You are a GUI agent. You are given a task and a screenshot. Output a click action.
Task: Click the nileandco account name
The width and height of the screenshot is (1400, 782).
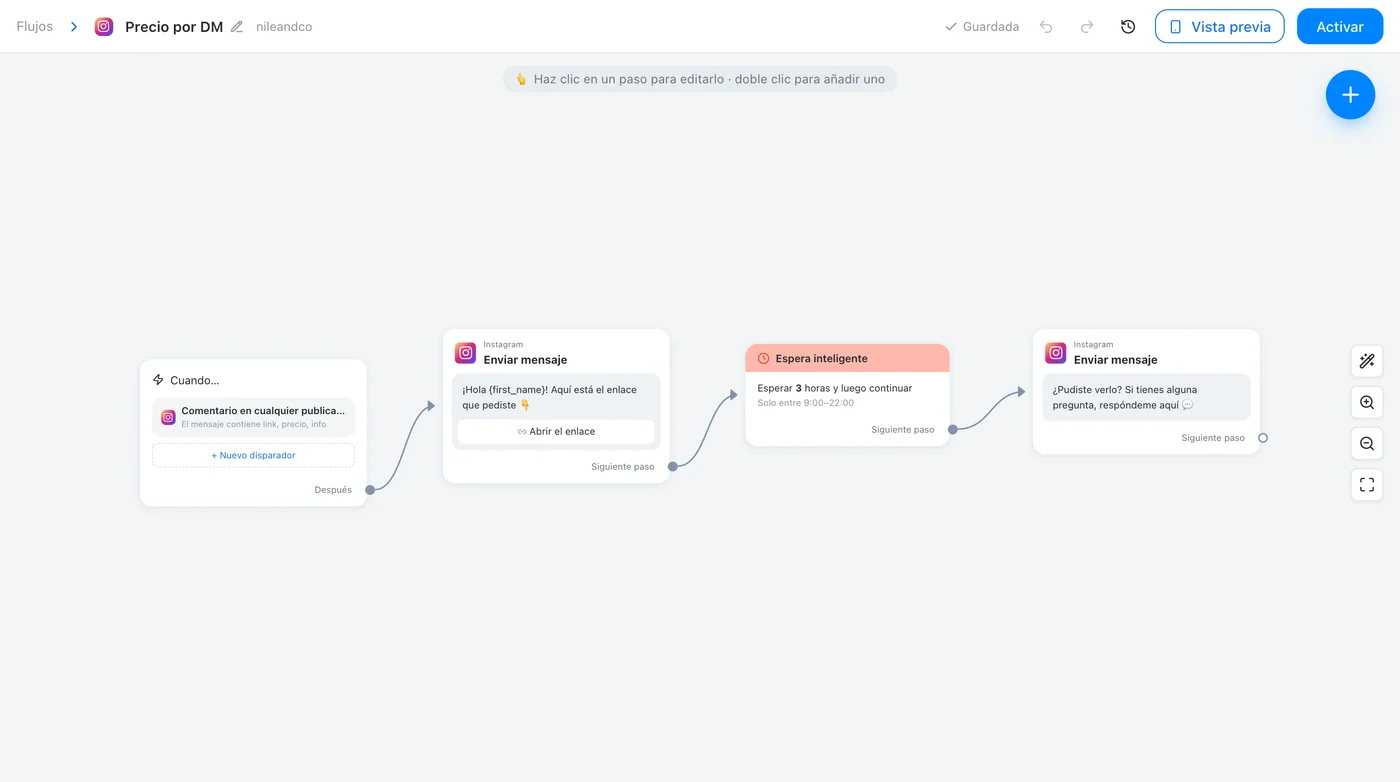tap(284, 27)
